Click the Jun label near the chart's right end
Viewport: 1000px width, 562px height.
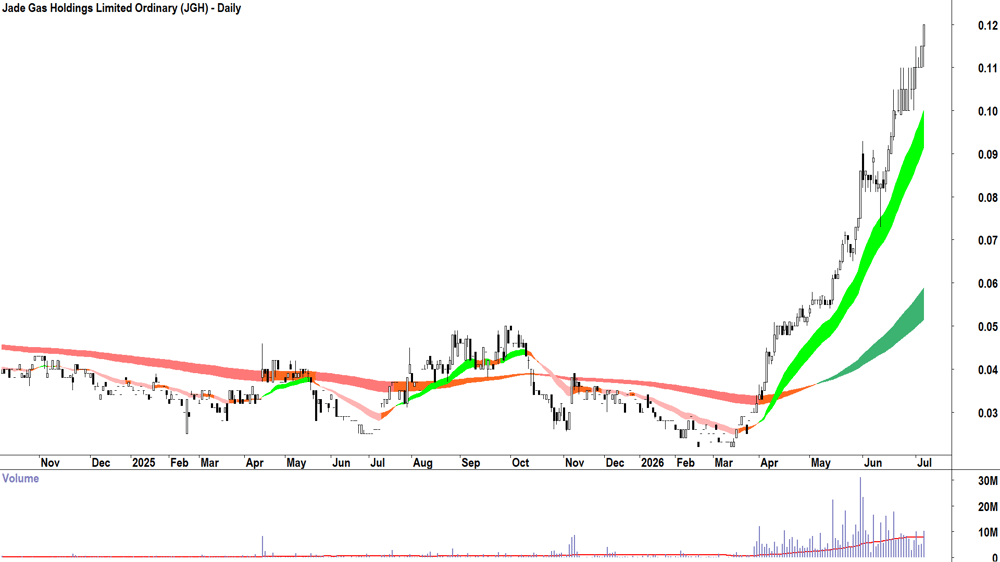click(x=872, y=463)
